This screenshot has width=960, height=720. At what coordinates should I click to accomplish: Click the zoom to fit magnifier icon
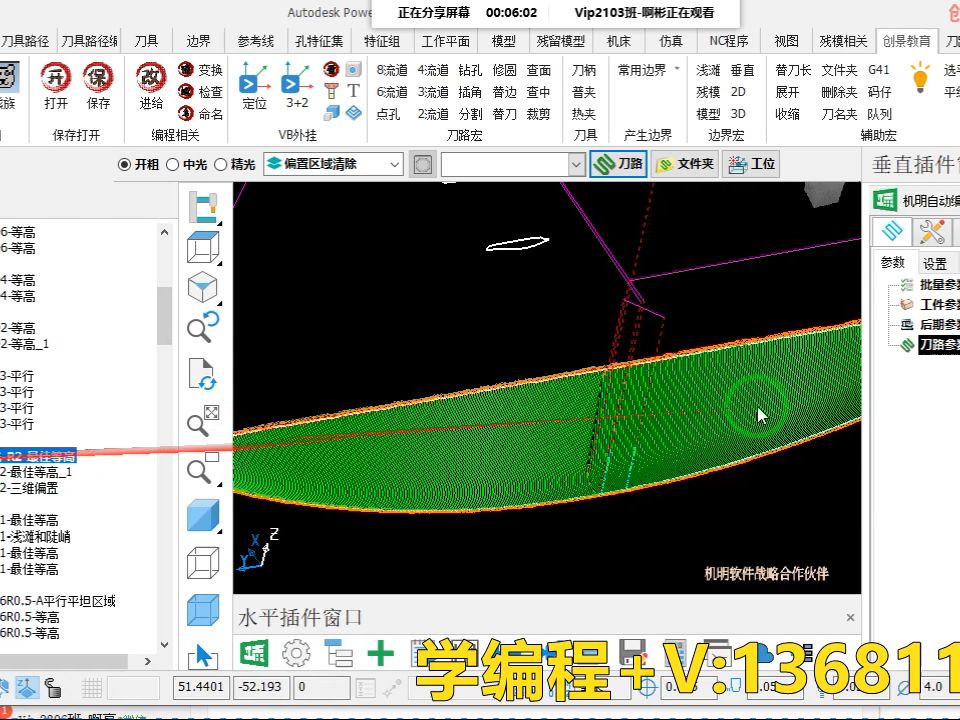pos(203,421)
